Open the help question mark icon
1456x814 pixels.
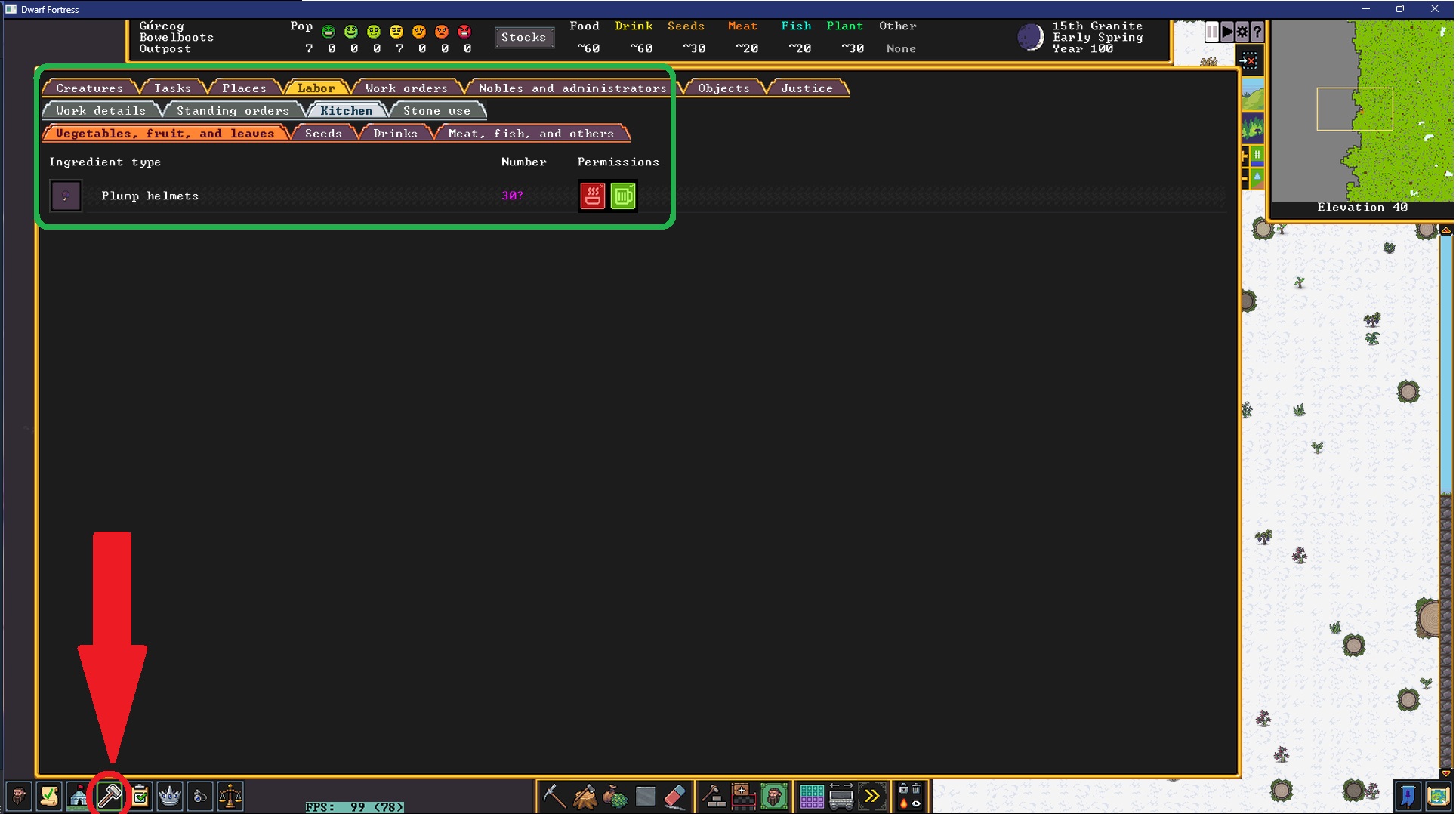(1257, 32)
